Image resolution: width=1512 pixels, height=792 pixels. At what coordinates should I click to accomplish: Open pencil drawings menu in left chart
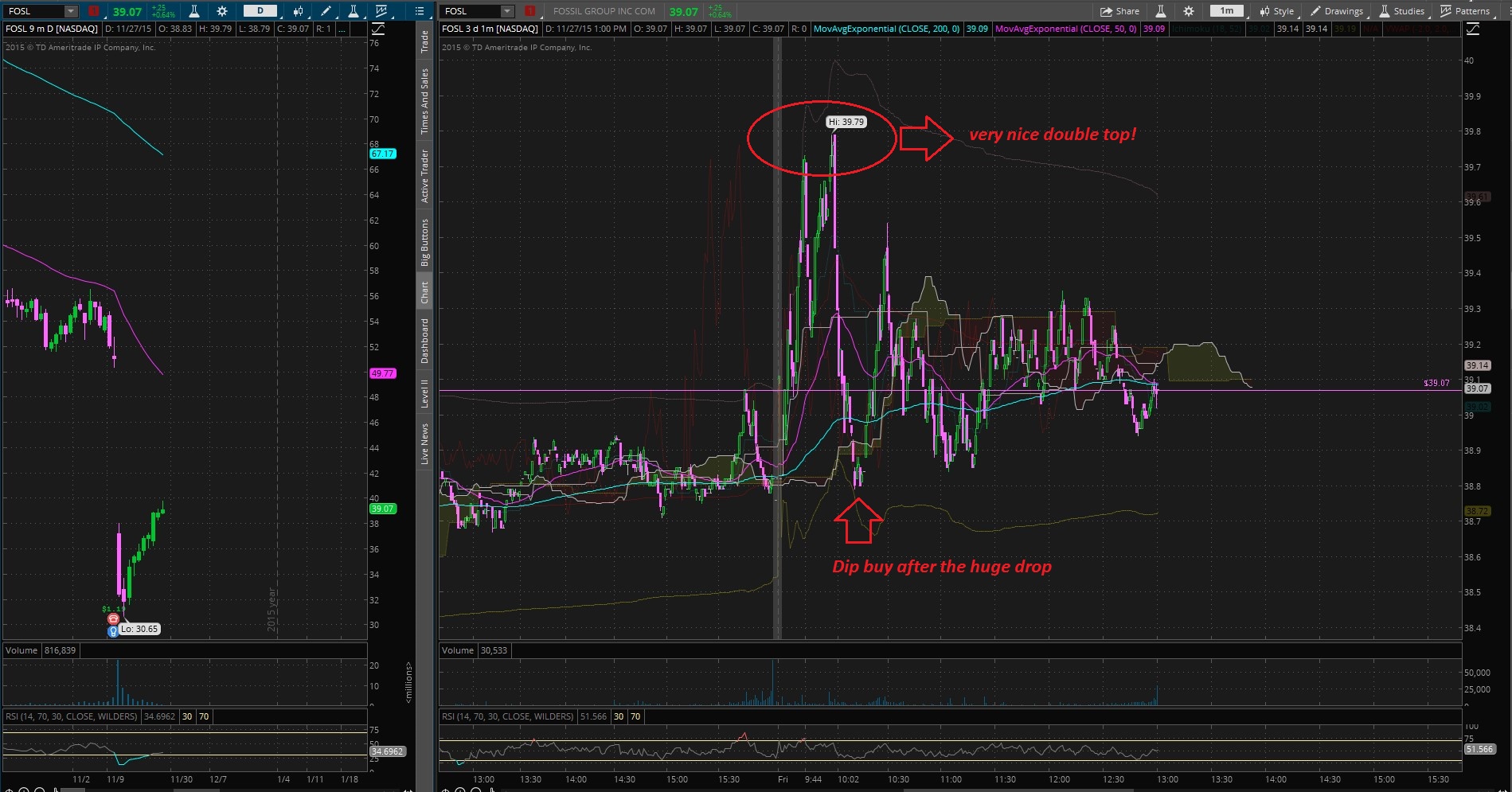click(x=326, y=11)
